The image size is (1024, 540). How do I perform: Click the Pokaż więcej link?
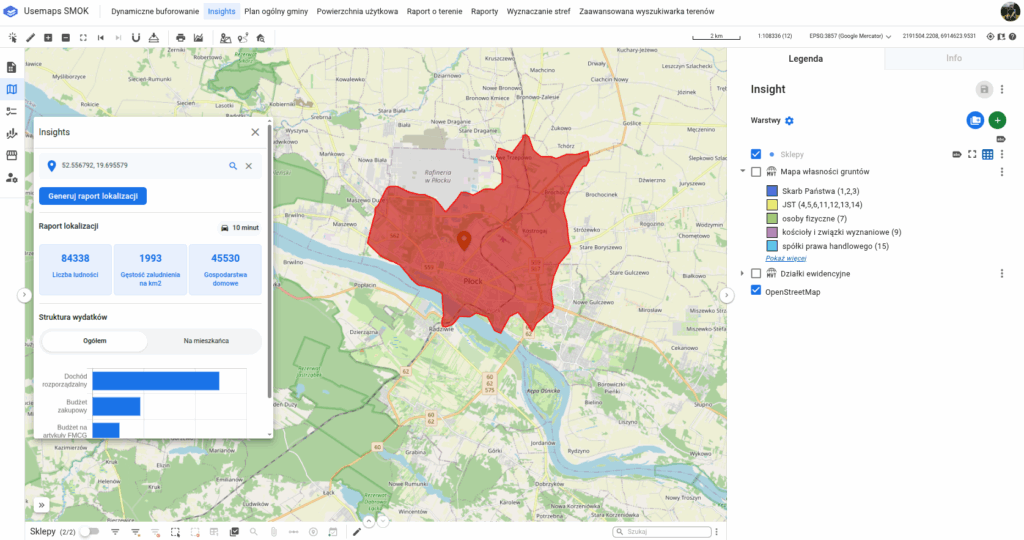(785, 258)
